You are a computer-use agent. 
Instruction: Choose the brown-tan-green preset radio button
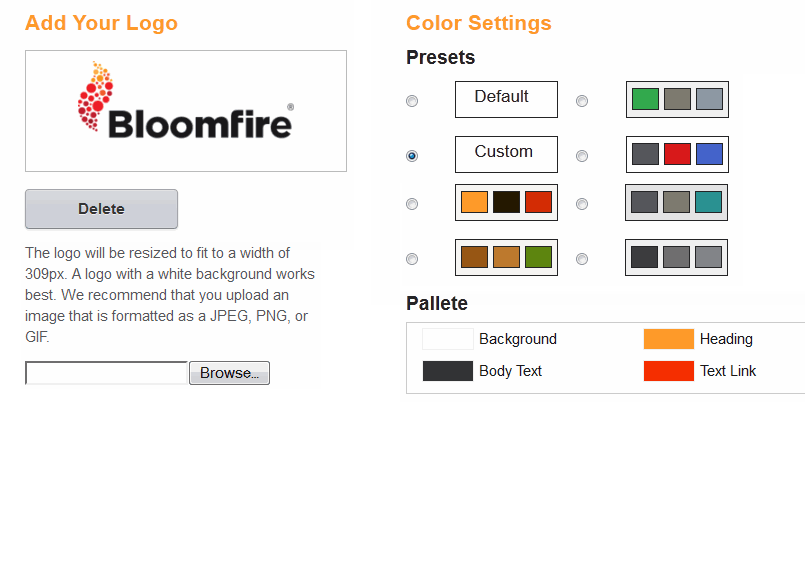412,259
